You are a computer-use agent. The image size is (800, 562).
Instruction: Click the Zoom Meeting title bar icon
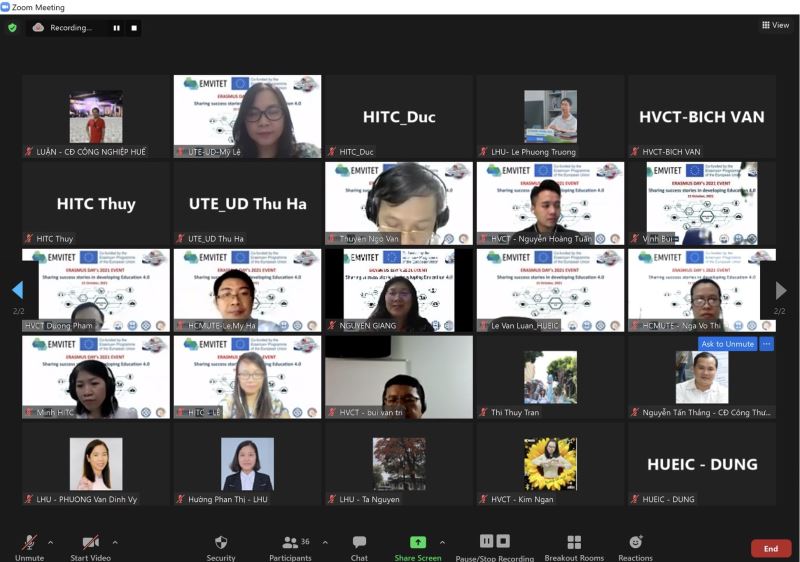[x=5, y=7]
